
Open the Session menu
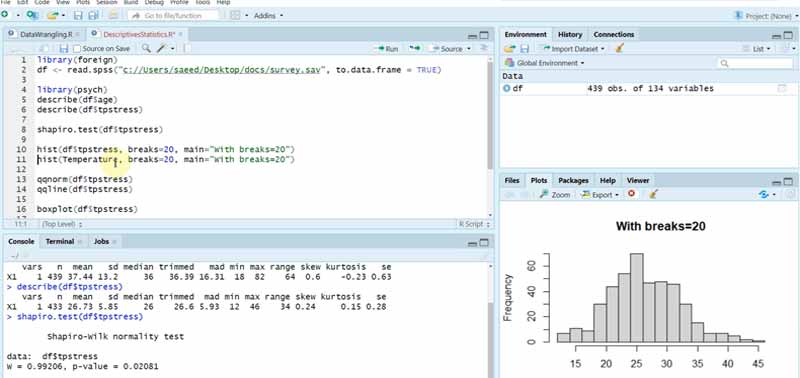107,3
